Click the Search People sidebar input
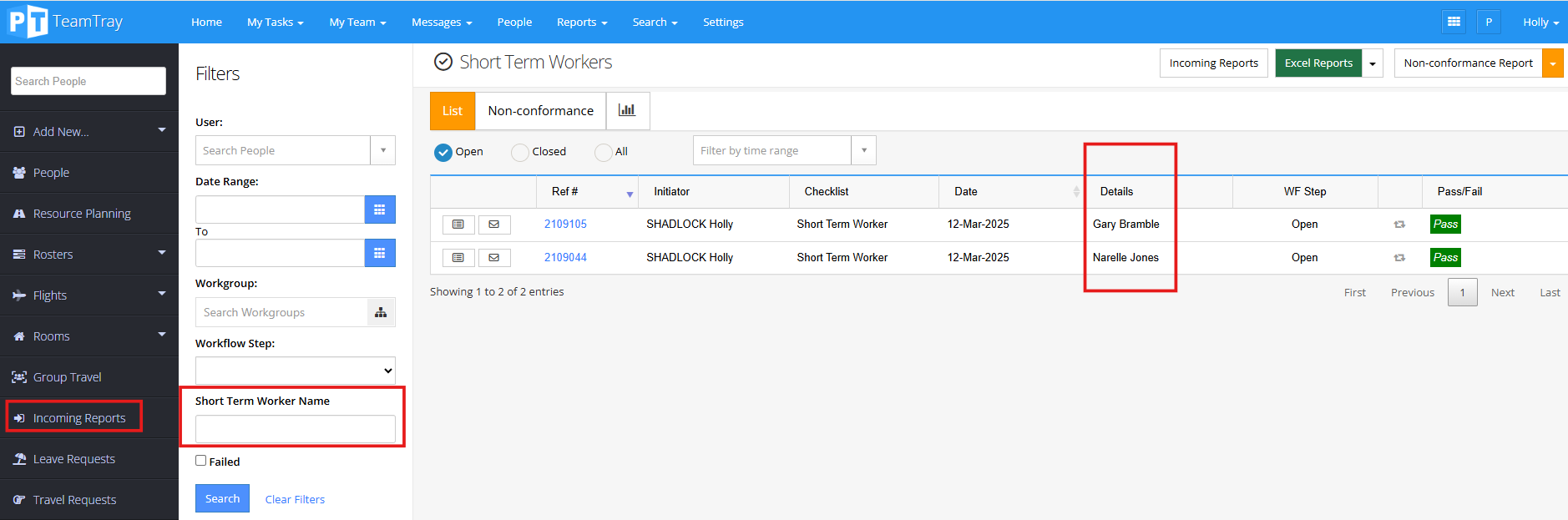1568x520 pixels. pyautogui.click(x=89, y=81)
